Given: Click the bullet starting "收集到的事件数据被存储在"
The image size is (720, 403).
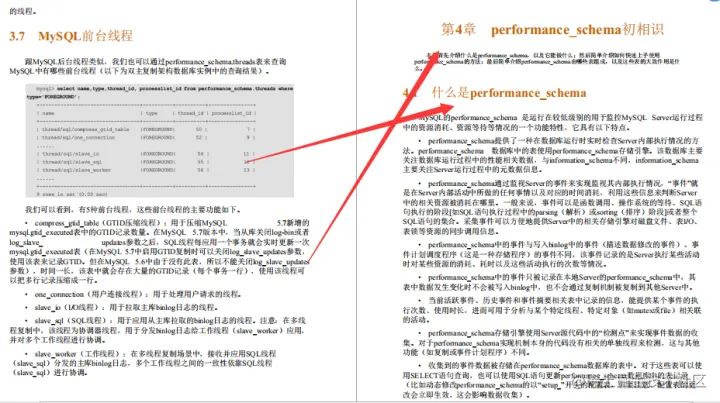Looking at the screenshot, I should point(552,380).
